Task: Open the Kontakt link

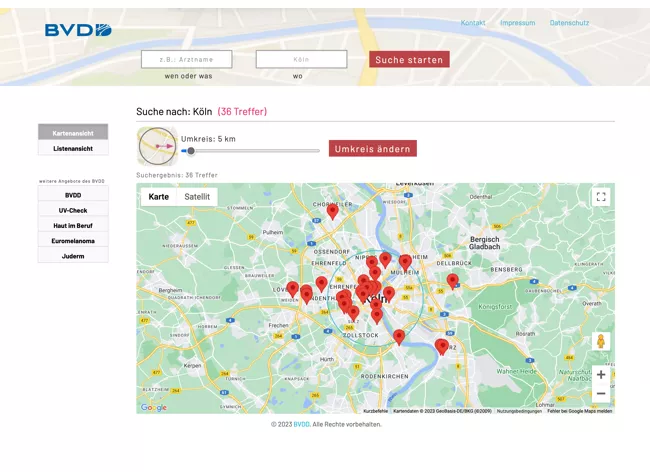Action: 473,23
